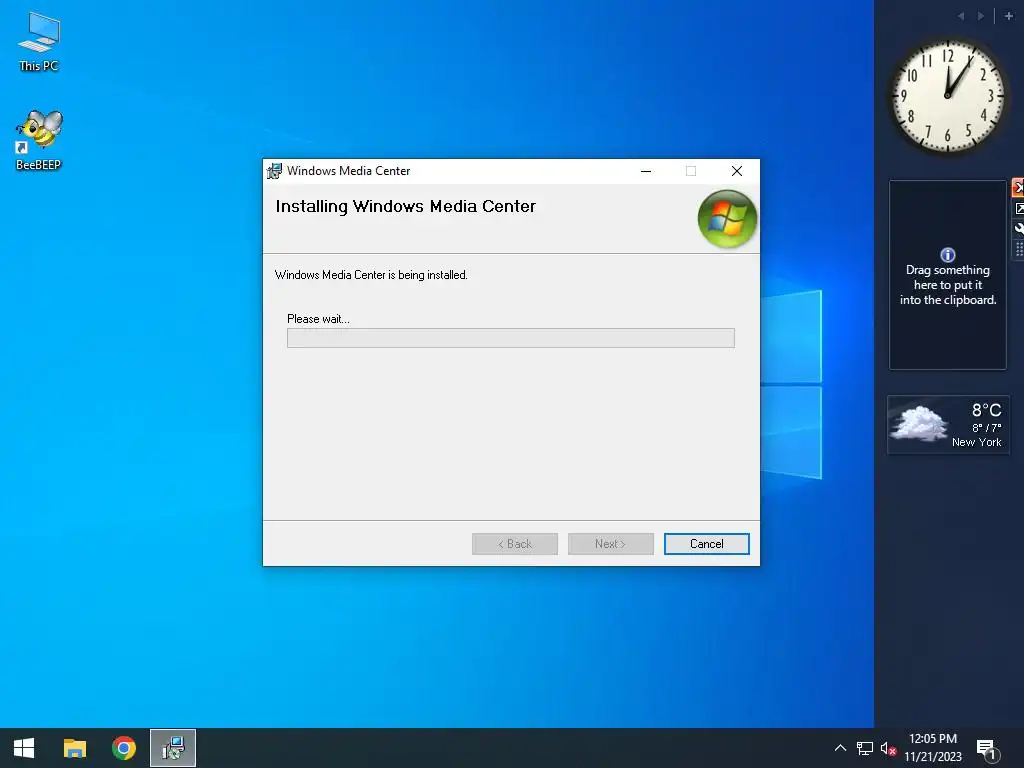This screenshot has height=768, width=1024.
Task: Click the Windows Media Center logo
Action: (x=727, y=219)
